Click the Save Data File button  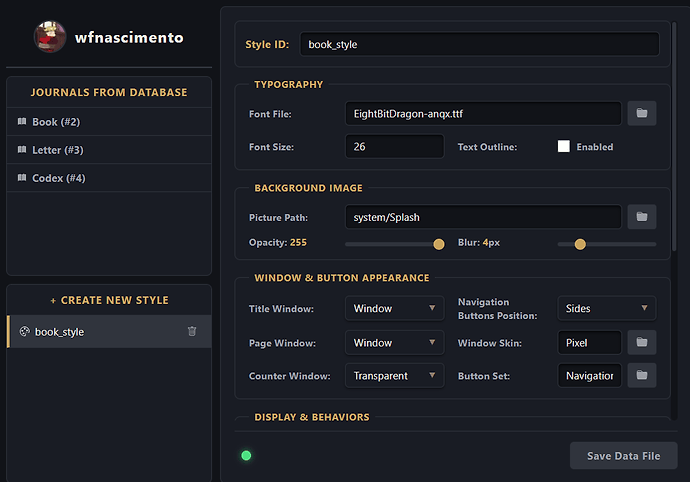coord(624,456)
